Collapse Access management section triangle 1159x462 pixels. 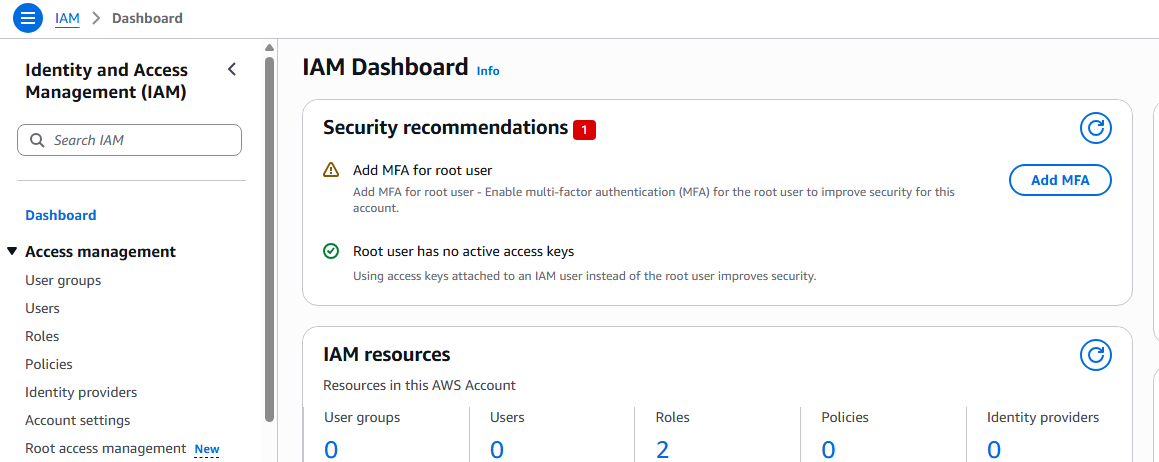tap(12, 251)
